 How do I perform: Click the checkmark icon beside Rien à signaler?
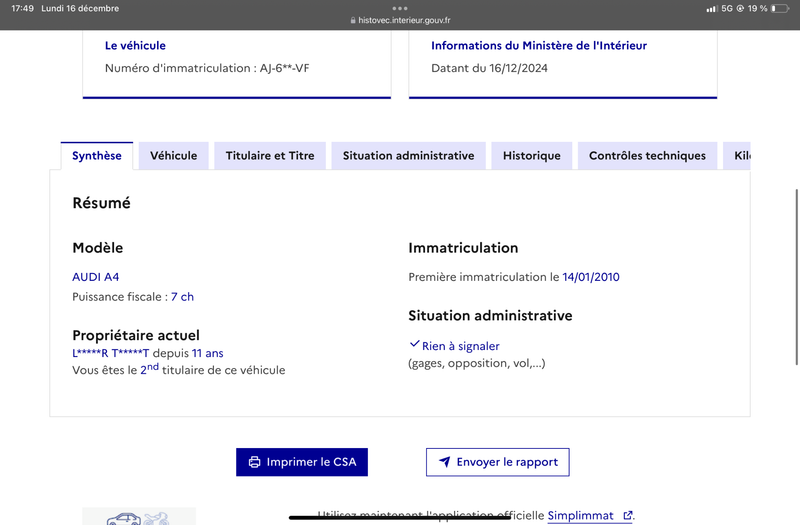coord(414,344)
